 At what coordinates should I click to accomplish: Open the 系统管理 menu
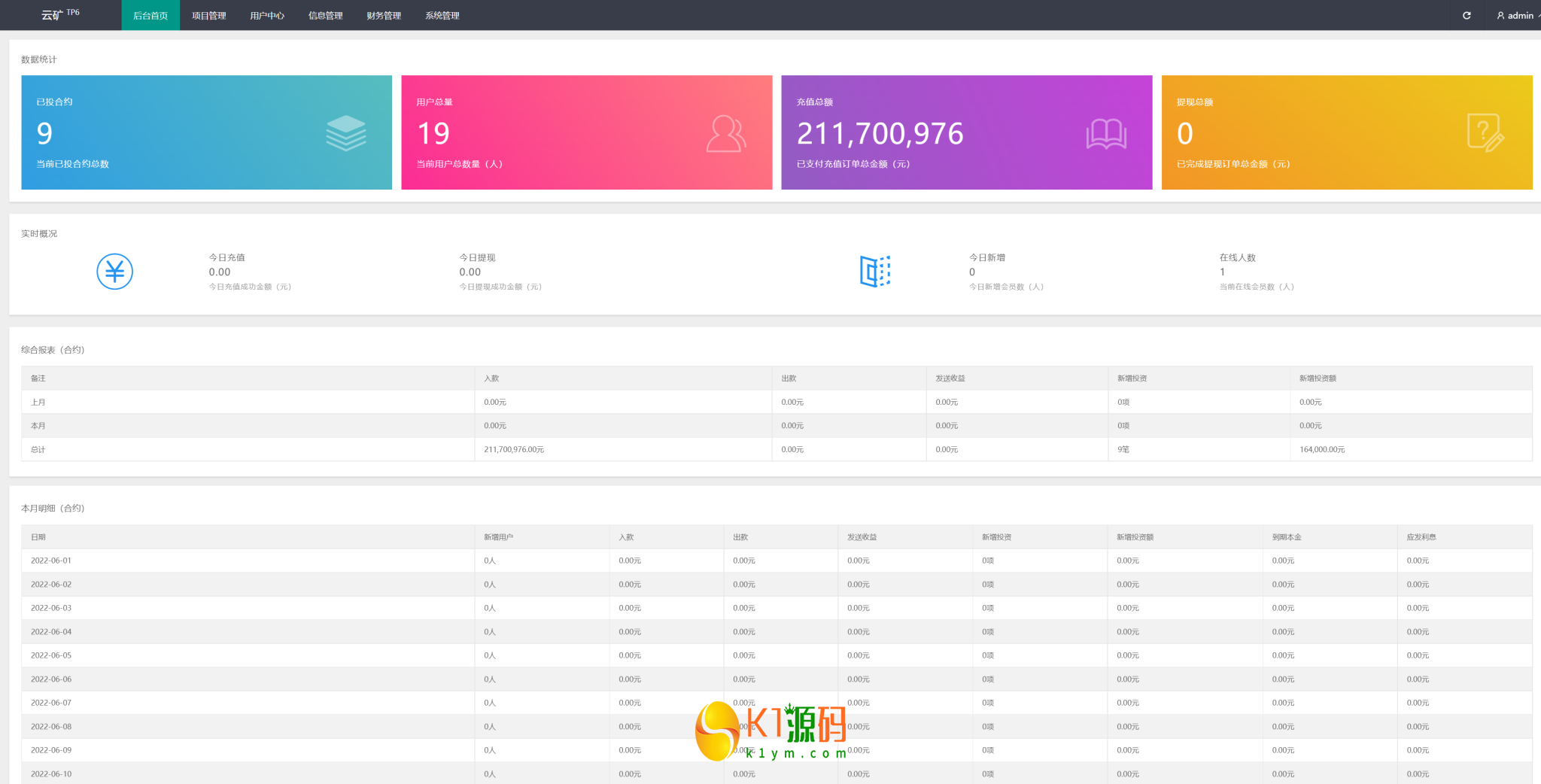(x=442, y=15)
